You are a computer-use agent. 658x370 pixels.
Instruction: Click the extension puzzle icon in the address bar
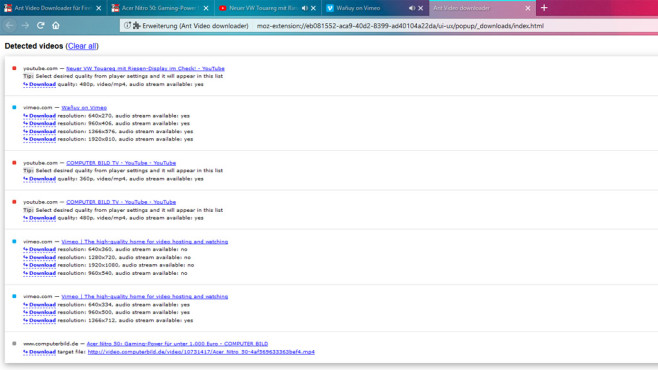[x=136, y=26]
